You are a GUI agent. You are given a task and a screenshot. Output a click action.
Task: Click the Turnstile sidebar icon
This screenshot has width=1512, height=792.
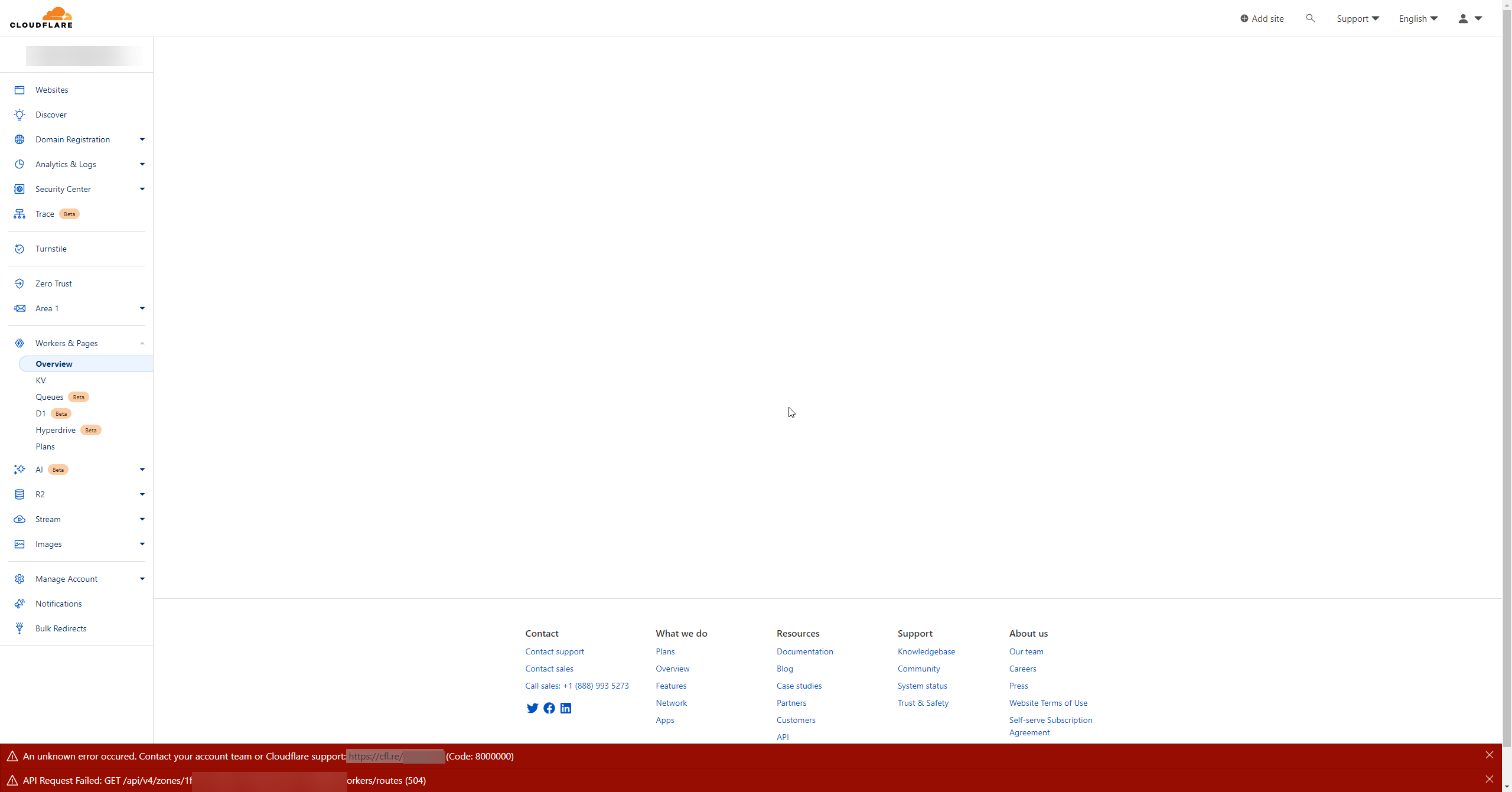(x=19, y=249)
